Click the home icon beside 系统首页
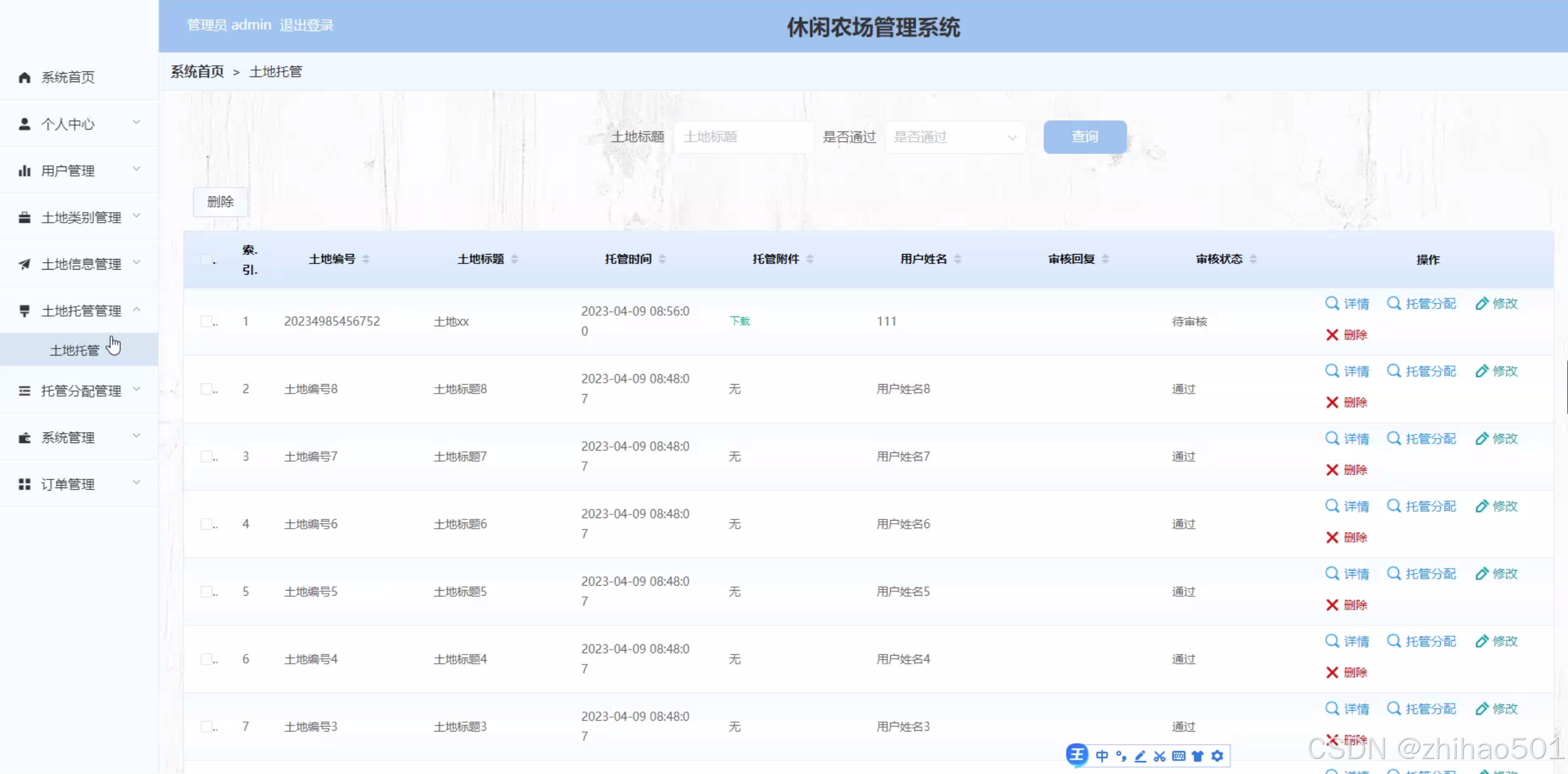 [x=24, y=77]
